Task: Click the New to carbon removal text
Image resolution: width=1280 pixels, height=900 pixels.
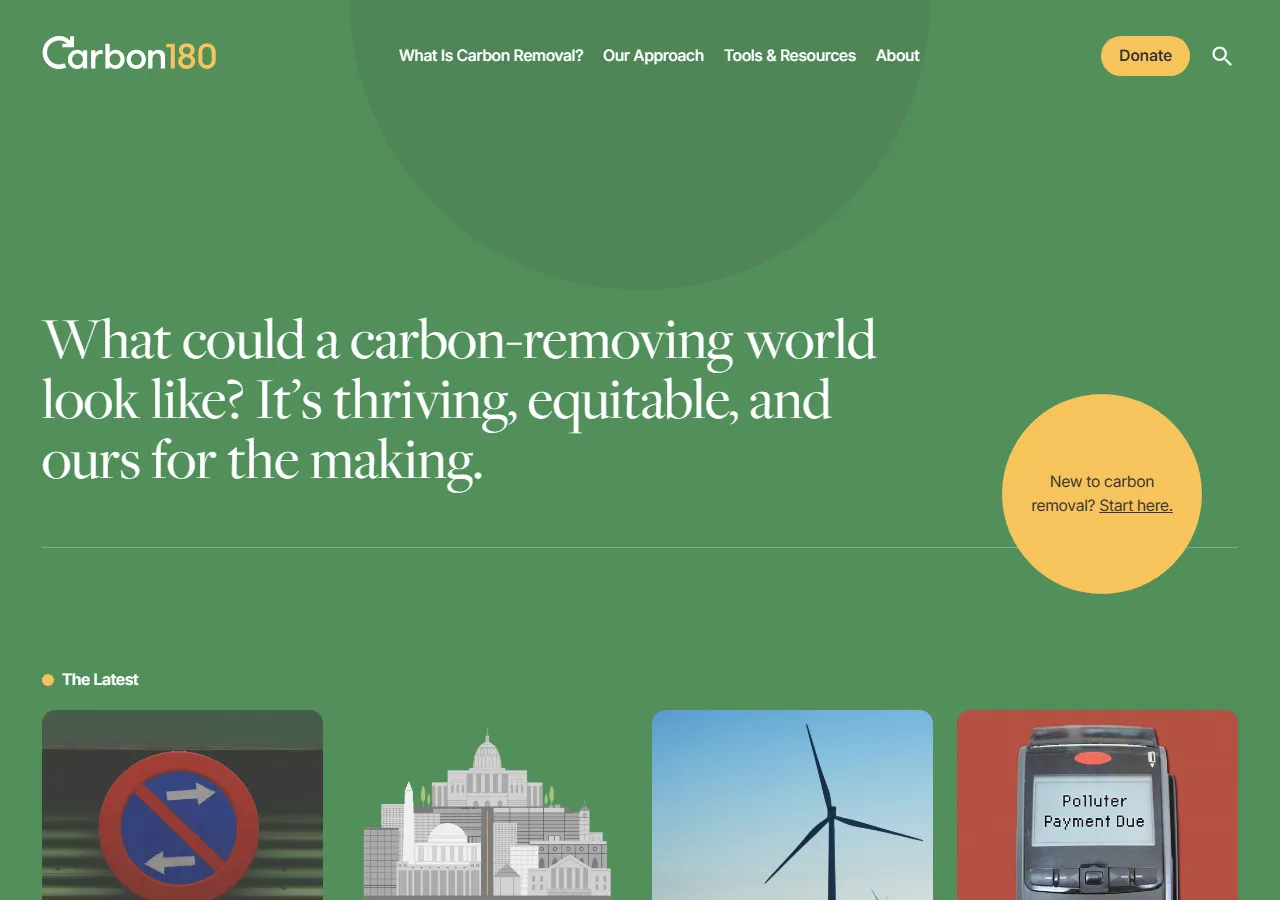Action: click(x=1101, y=482)
